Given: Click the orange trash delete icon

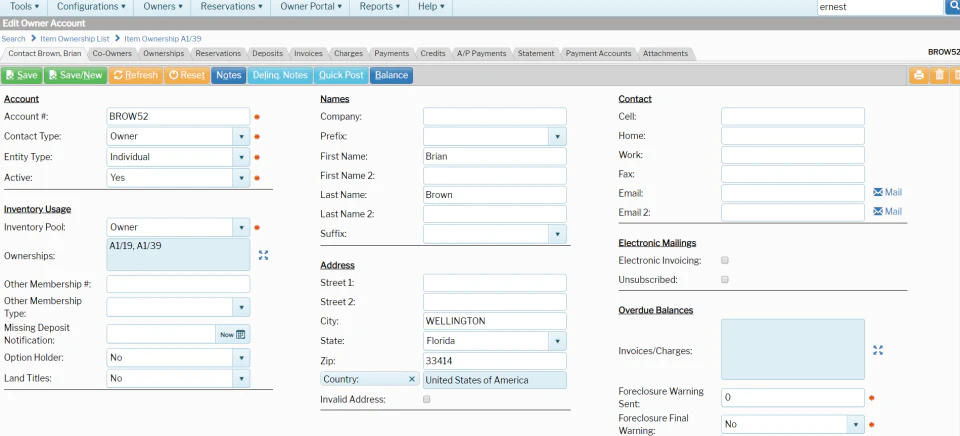Looking at the screenshot, I should pyautogui.click(x=939, y=75).
